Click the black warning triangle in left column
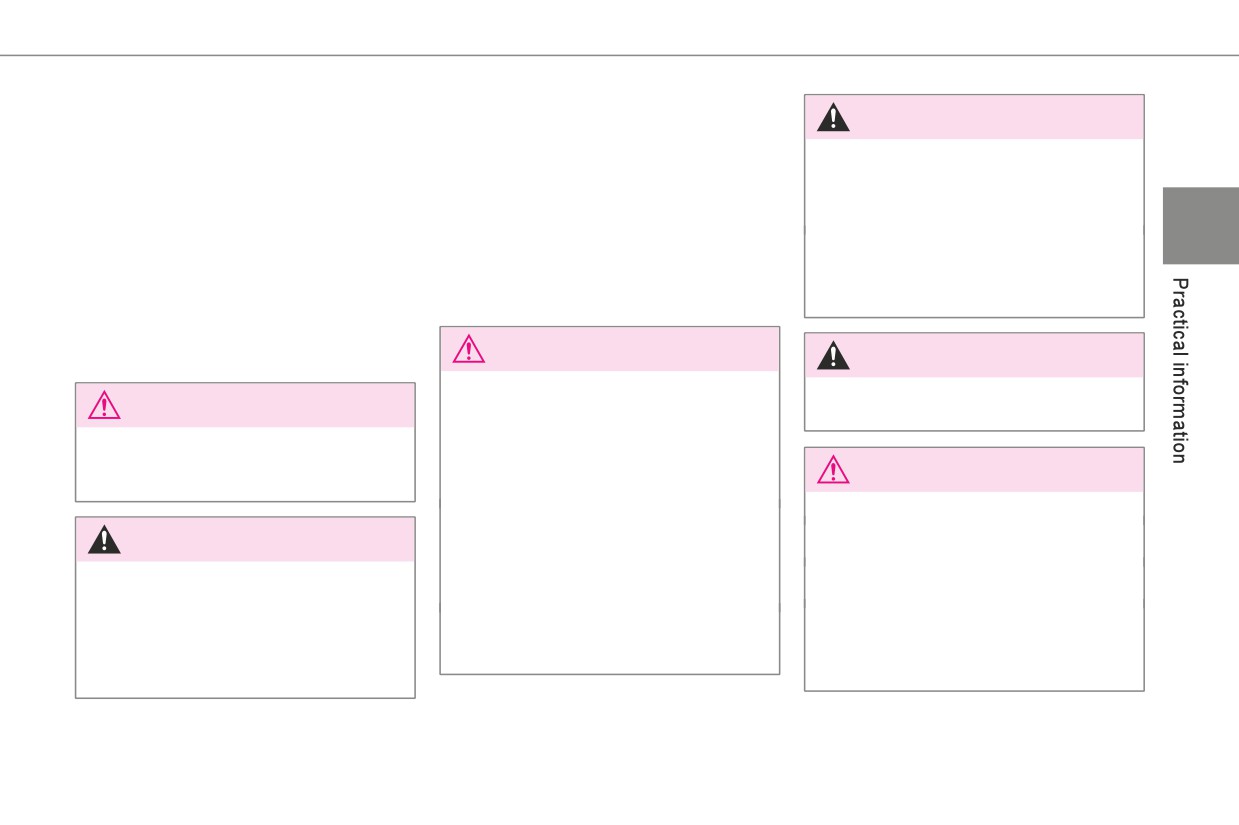This screenshot has height=825, width=1239. tap(104, 540)
